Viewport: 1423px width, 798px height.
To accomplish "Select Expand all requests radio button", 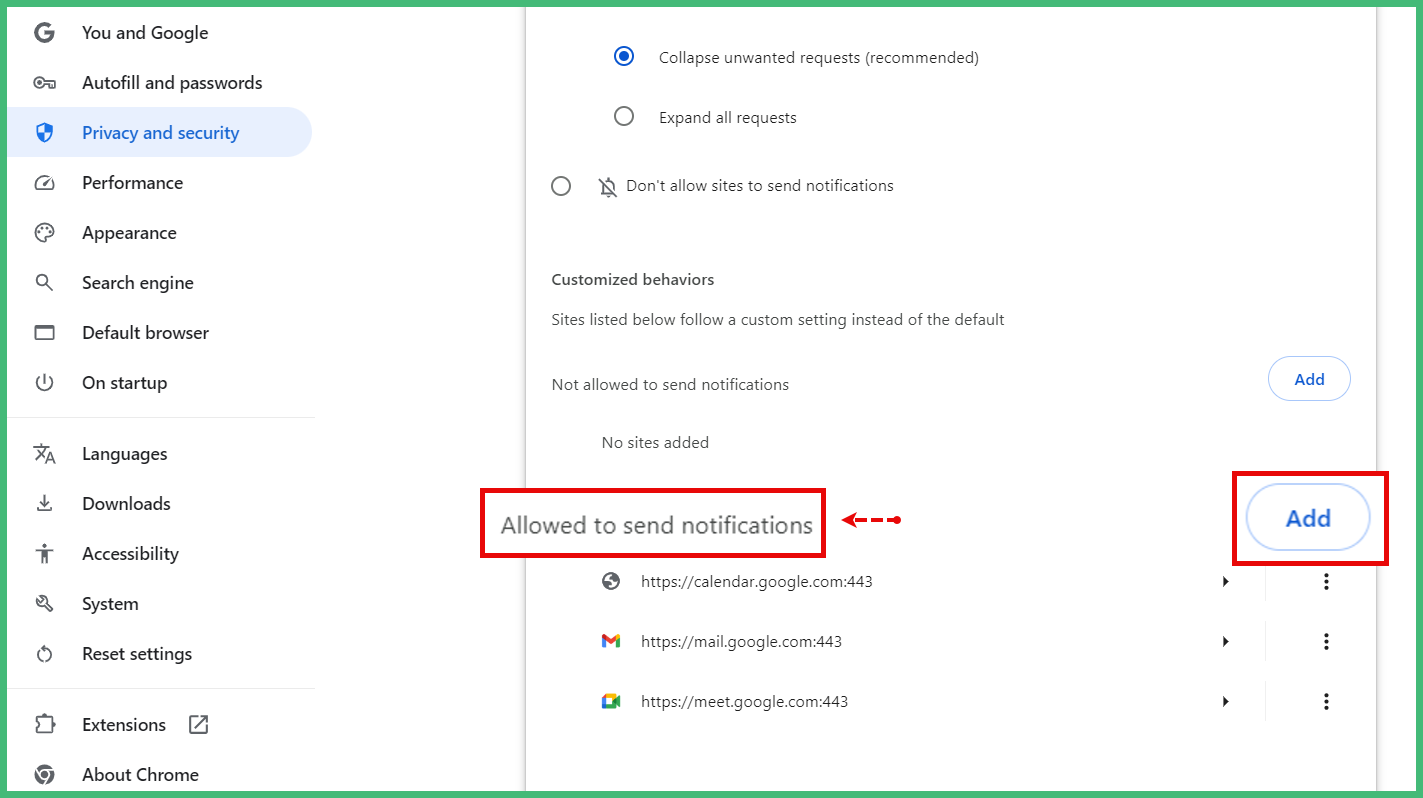I will (x=624, y=117).
